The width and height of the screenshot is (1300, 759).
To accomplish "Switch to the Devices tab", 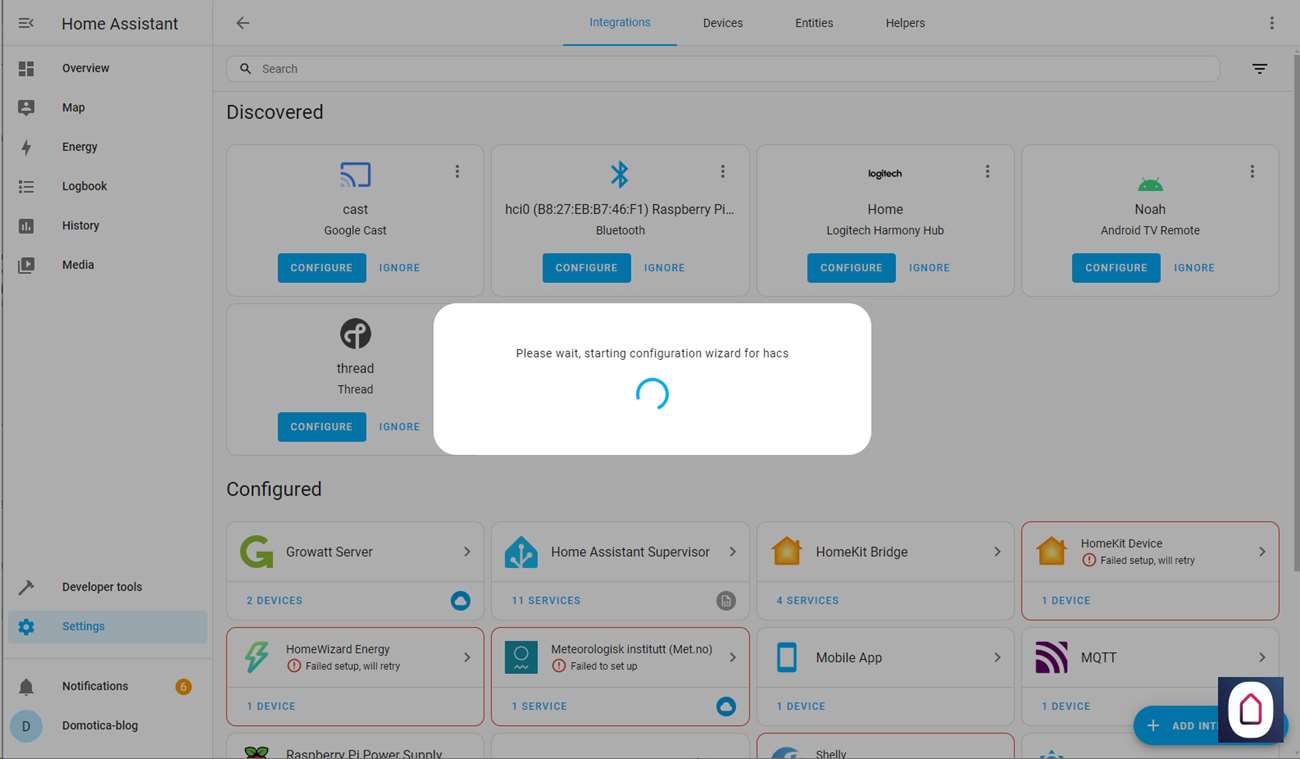I will click(x=723, y=23).
